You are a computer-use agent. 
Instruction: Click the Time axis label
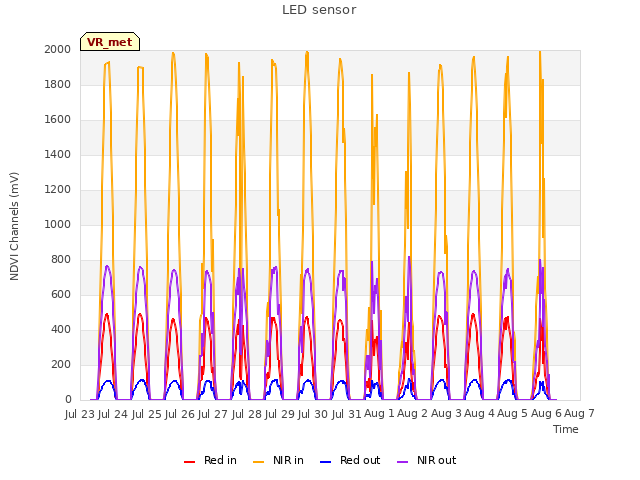(x=566, y=429)
